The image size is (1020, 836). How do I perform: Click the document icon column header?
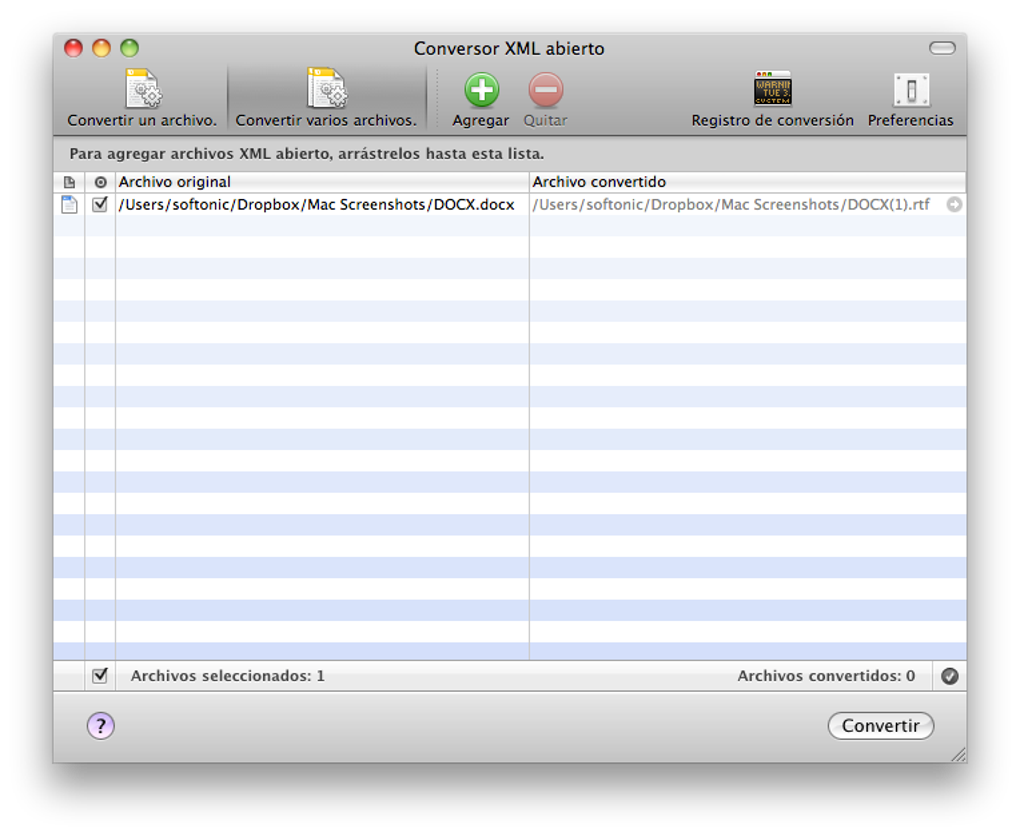(69, 182)
